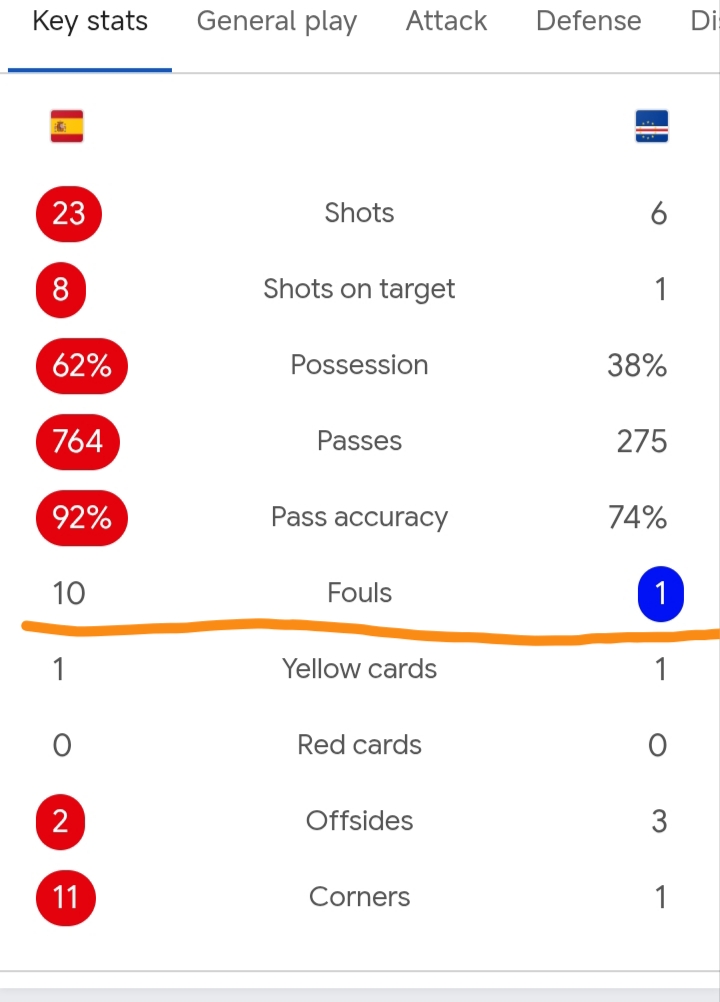This screenshot has height=1002, width=720.
Task: Click the 62% possession badge
Action: tap(82, 366)
